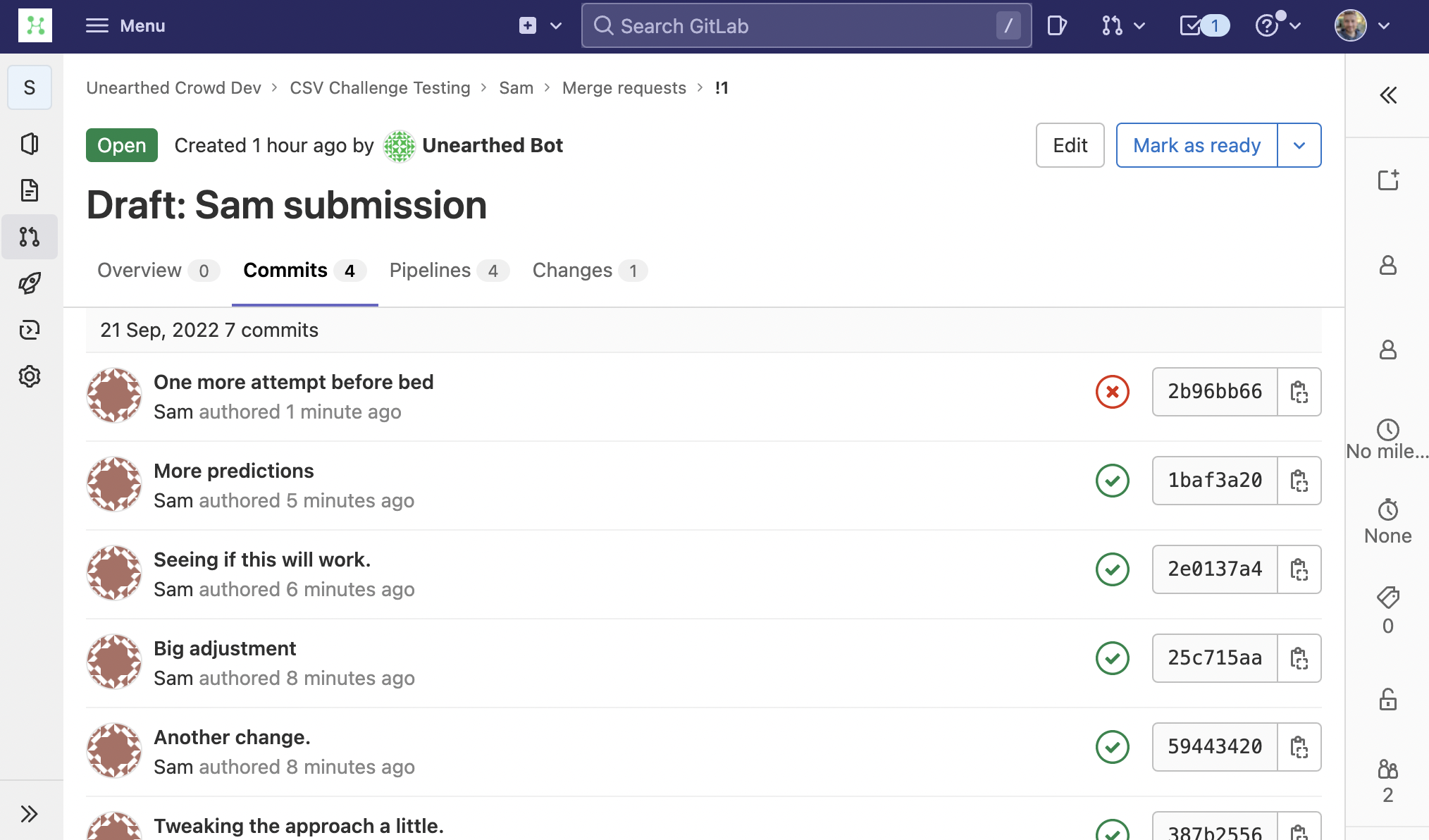Open CI/CD rocket icon in sidebar
The width and height of the screenshot is (1429, 840).
pos(30,283)
